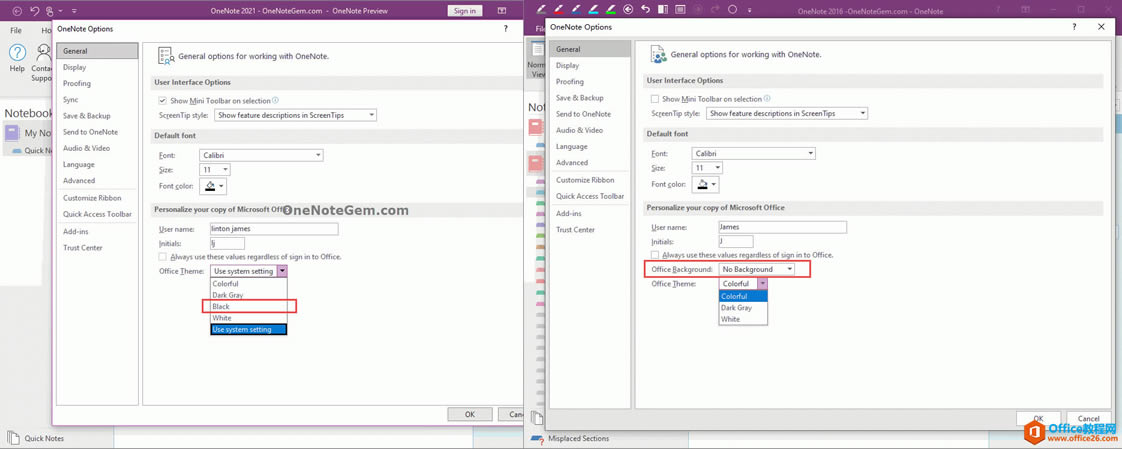Image resolution: width=1122 pixels, height=449 pixels.
Task: Click the circle touch mode icon in OneNote 2016 toolbar
Action: click(x=732, y=9)
